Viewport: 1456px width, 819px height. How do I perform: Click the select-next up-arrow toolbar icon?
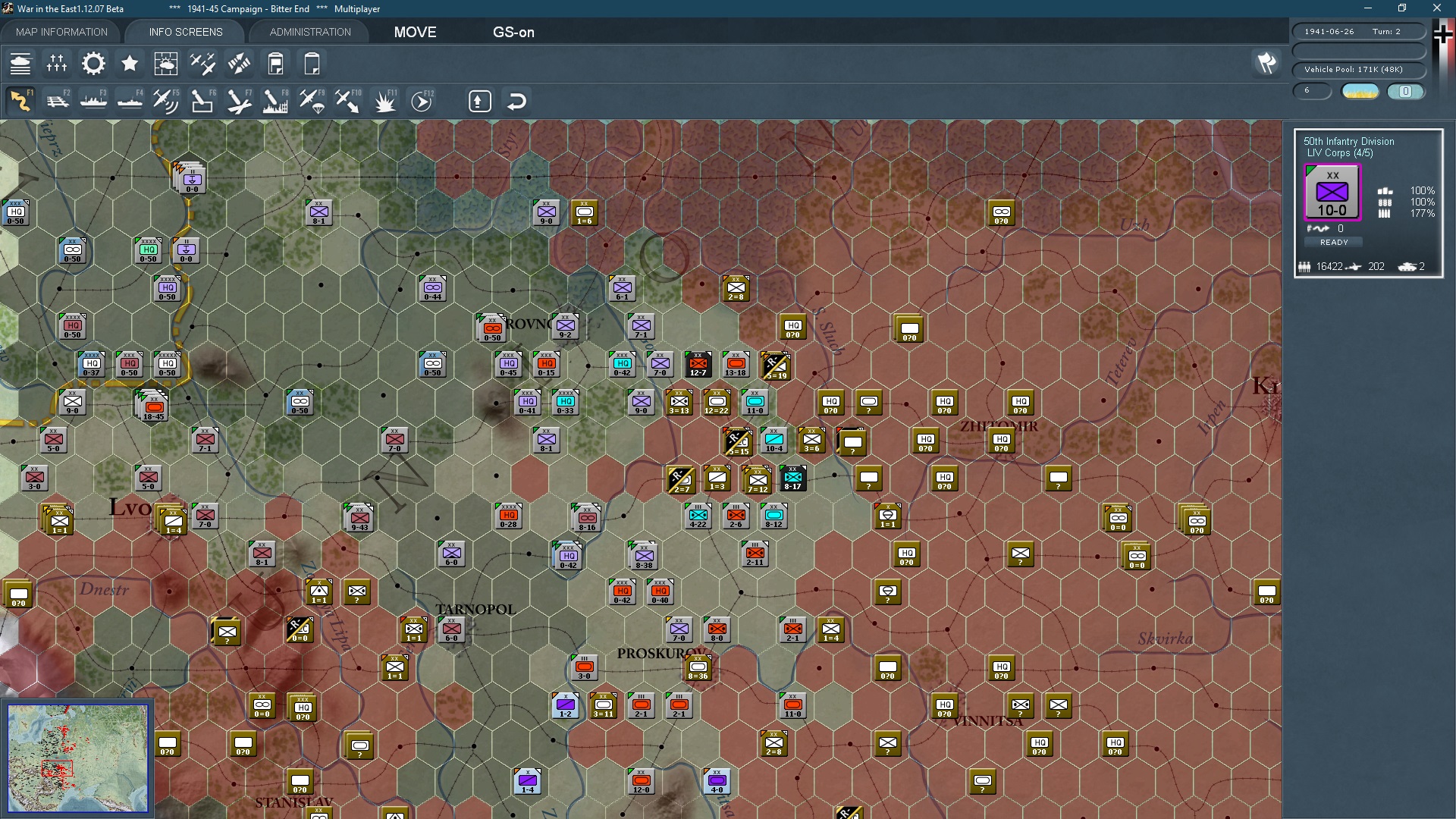(x=479, y=101)
